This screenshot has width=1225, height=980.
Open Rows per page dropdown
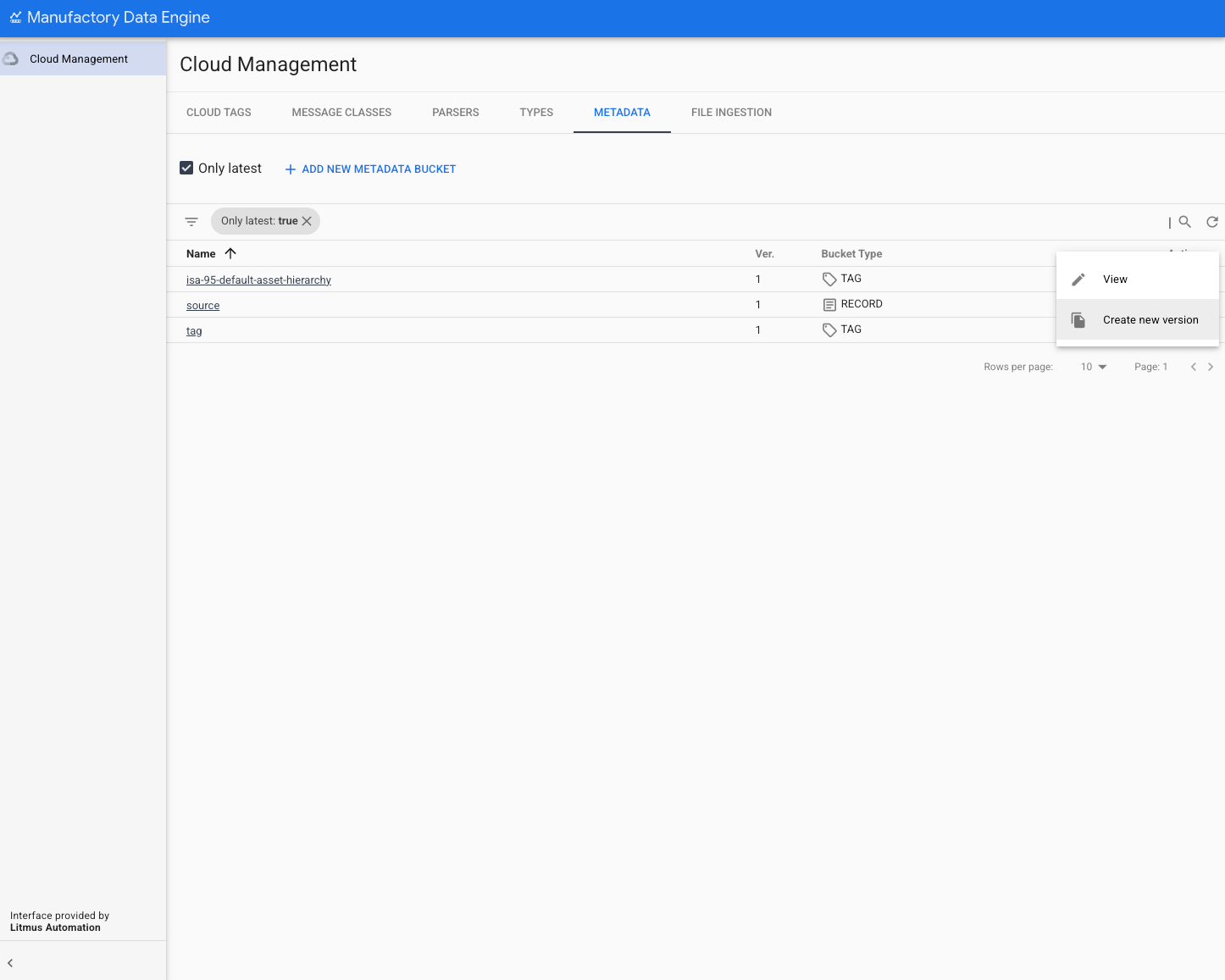pos(1094,367)
